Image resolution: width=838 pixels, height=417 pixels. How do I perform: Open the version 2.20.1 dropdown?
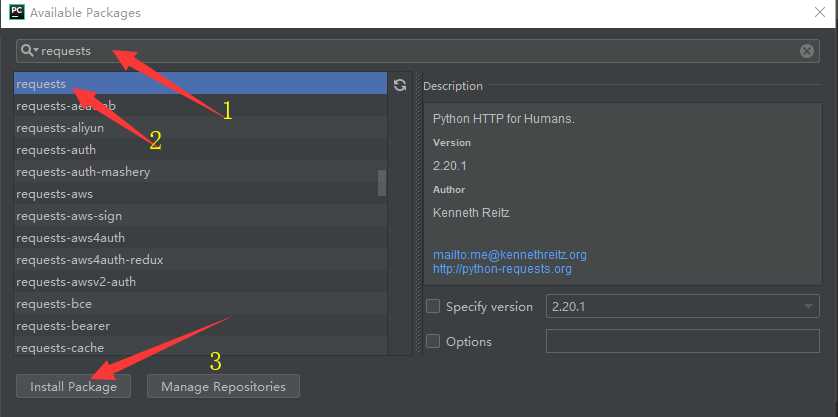682,306
